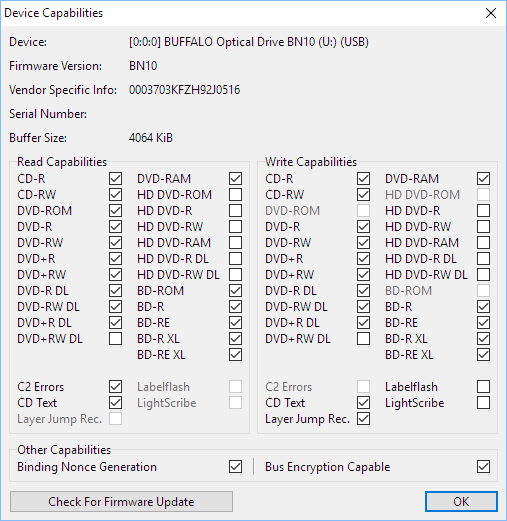The image size is (507, 521).
Task: Toggle write Layer Jump Rec. checkbox
Action: (x=363, y=419)
